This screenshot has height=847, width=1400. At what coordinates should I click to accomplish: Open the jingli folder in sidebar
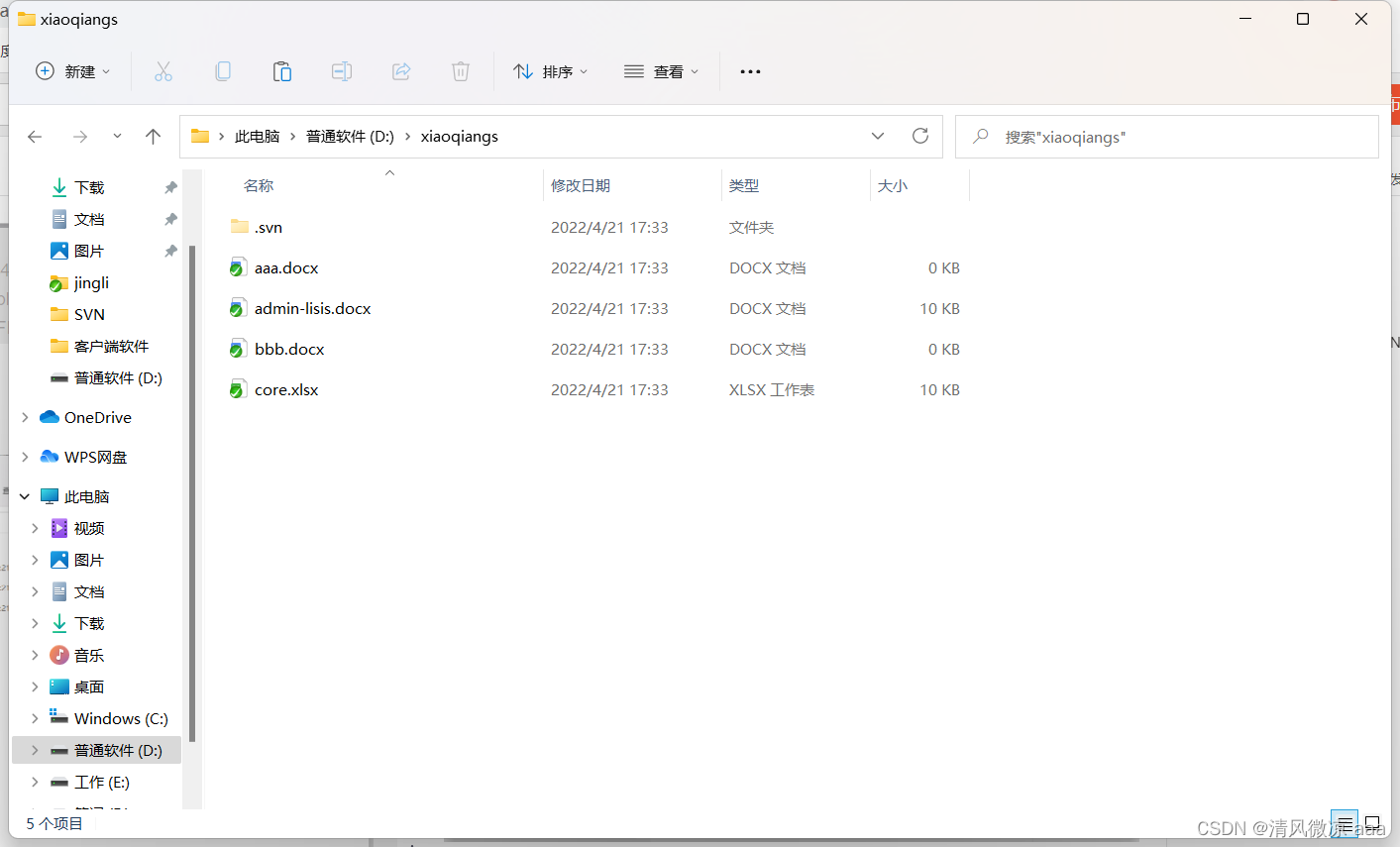pyautogui.click(x=91, y=282)
